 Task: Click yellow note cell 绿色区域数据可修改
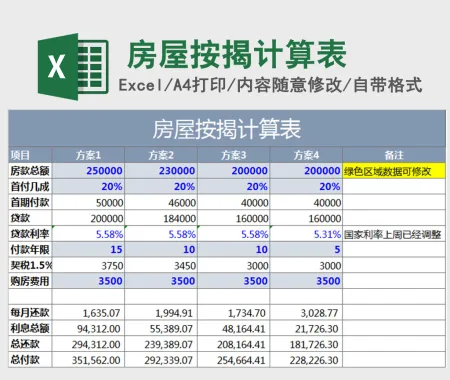pyautogui.click(x=394, y=171)
